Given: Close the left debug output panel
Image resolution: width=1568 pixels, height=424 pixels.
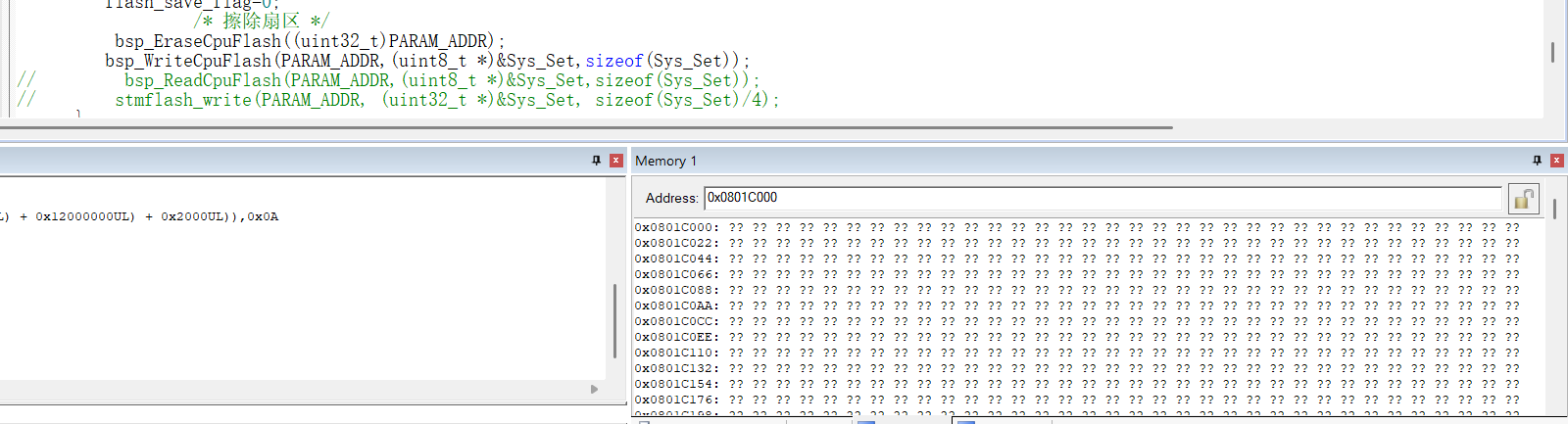Looking at the screenshot, I should [615, 161].
